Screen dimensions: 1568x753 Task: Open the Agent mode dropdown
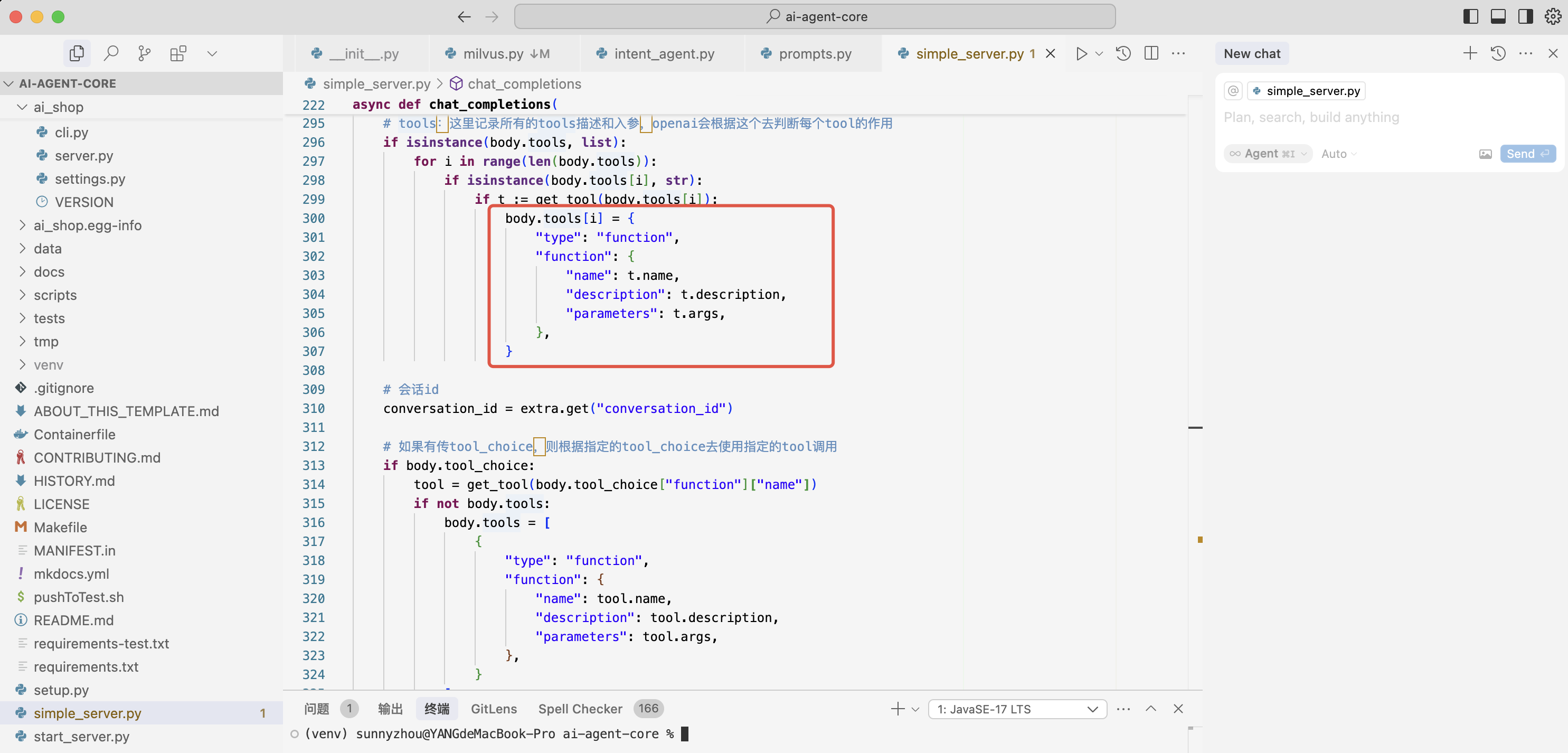[x=1268, y=154]
